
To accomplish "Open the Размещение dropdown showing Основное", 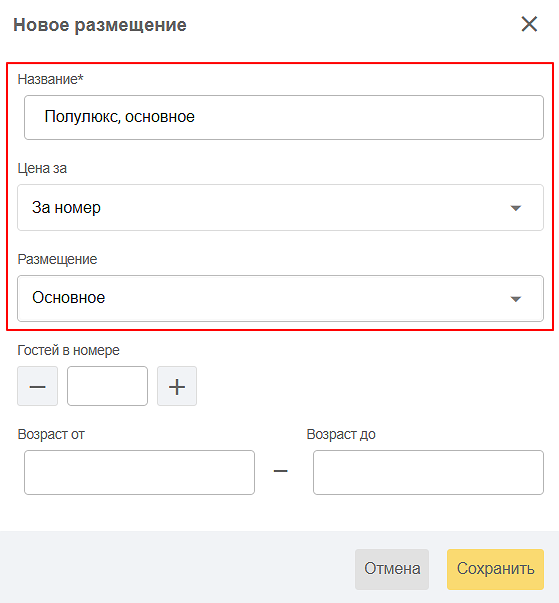I will click(280, 298).
